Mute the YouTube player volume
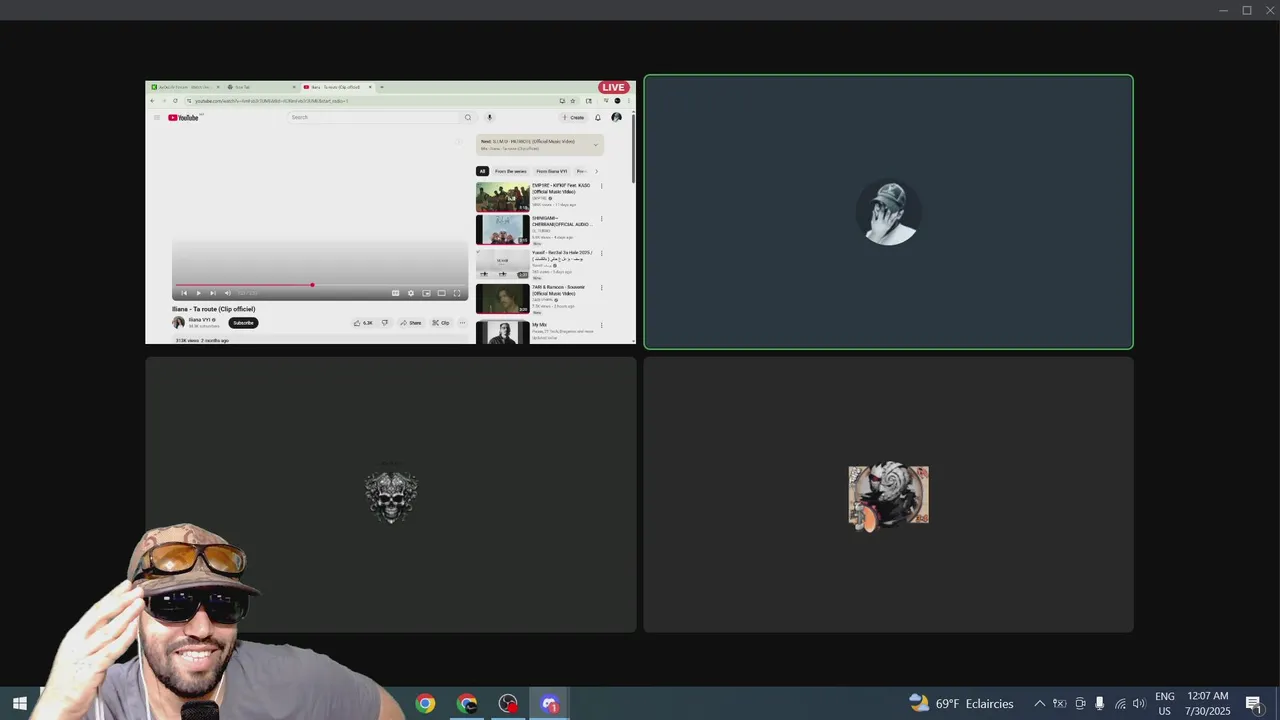 coord(227,293)
